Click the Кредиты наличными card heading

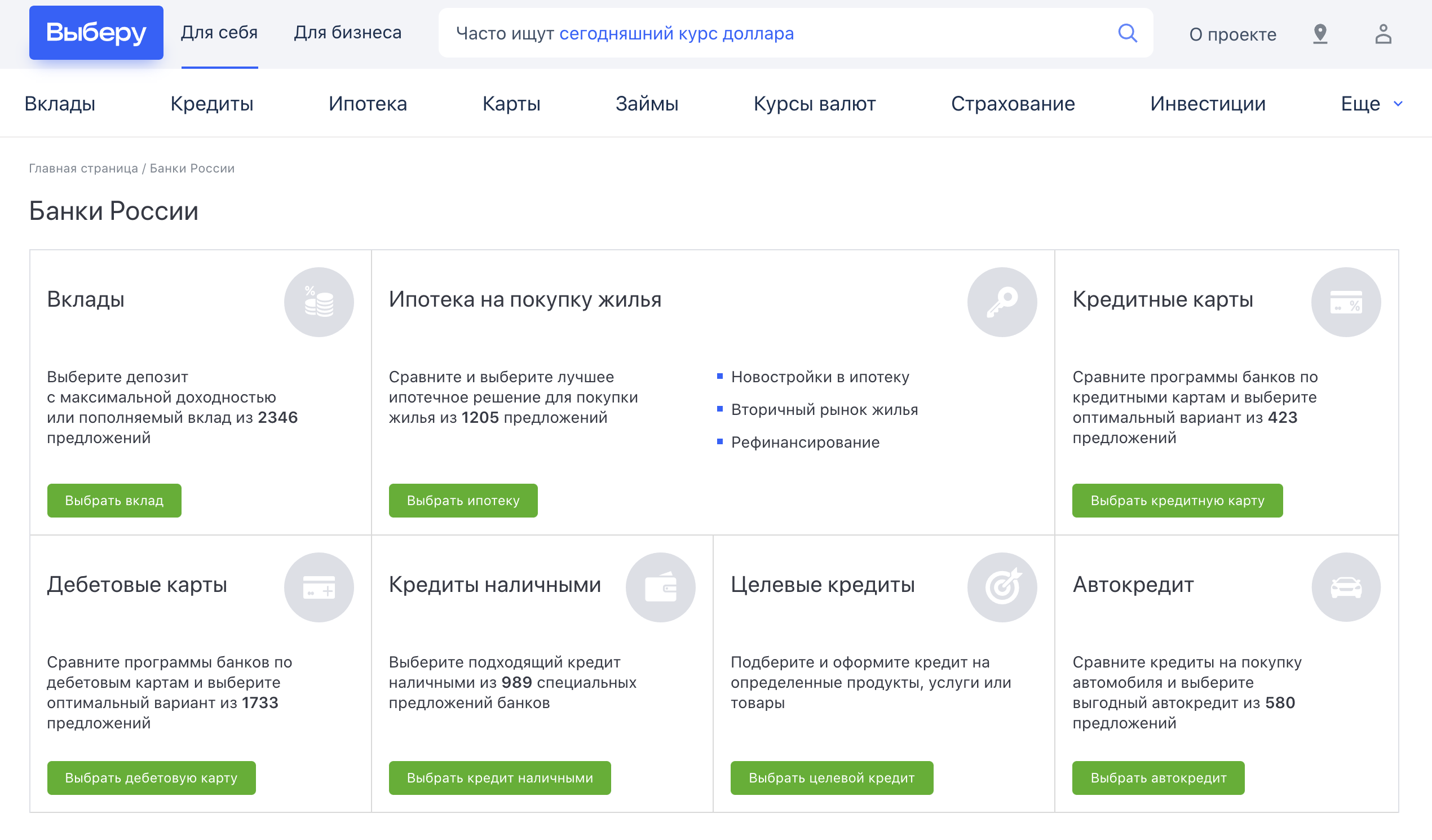494,584
